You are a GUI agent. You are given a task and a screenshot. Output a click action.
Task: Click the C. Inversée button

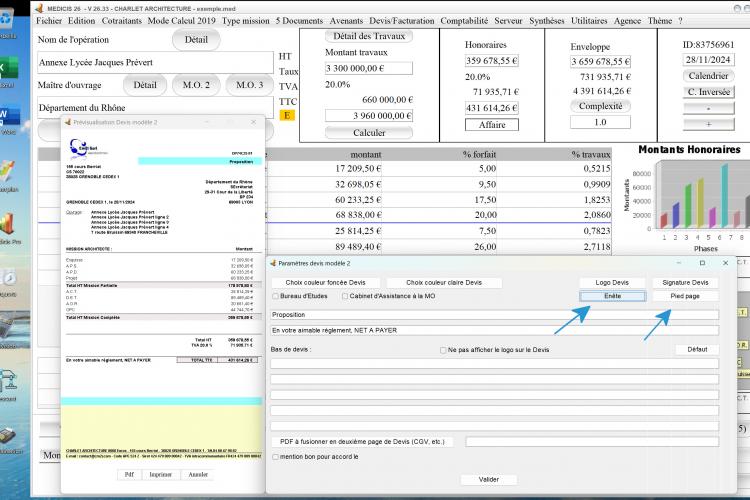(x=708, y=92)
